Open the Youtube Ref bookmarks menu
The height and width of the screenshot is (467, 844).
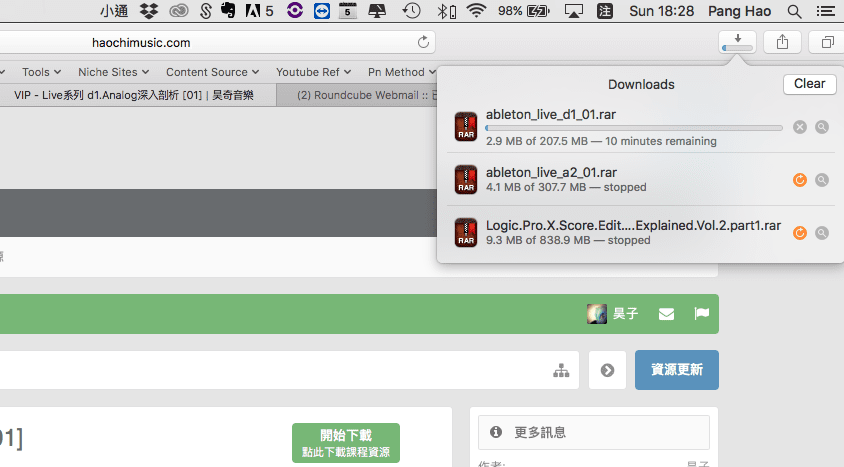click(314, 72)
